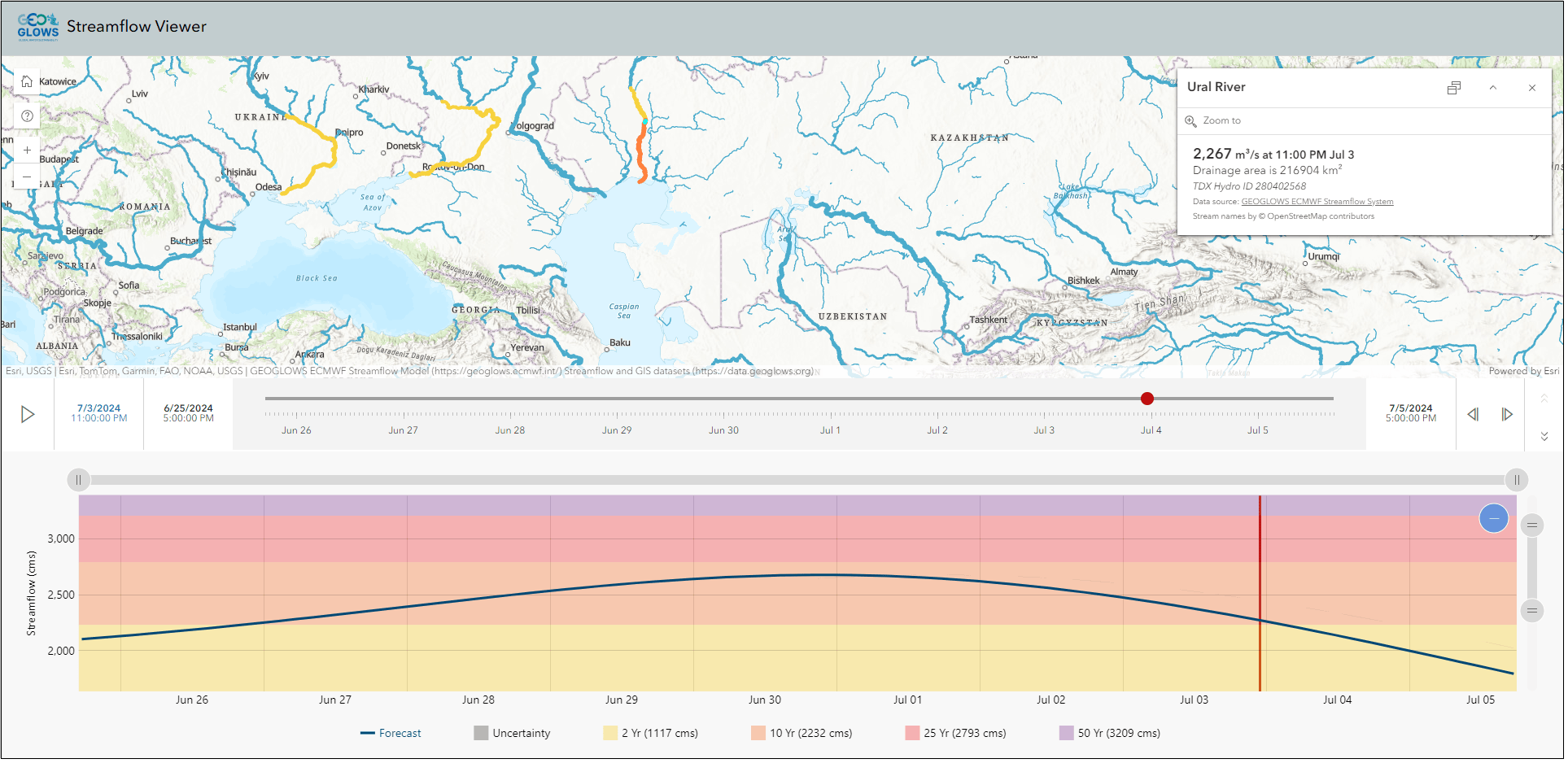
Task: Collapse the time slider panel
Action: click(1544, 435)
